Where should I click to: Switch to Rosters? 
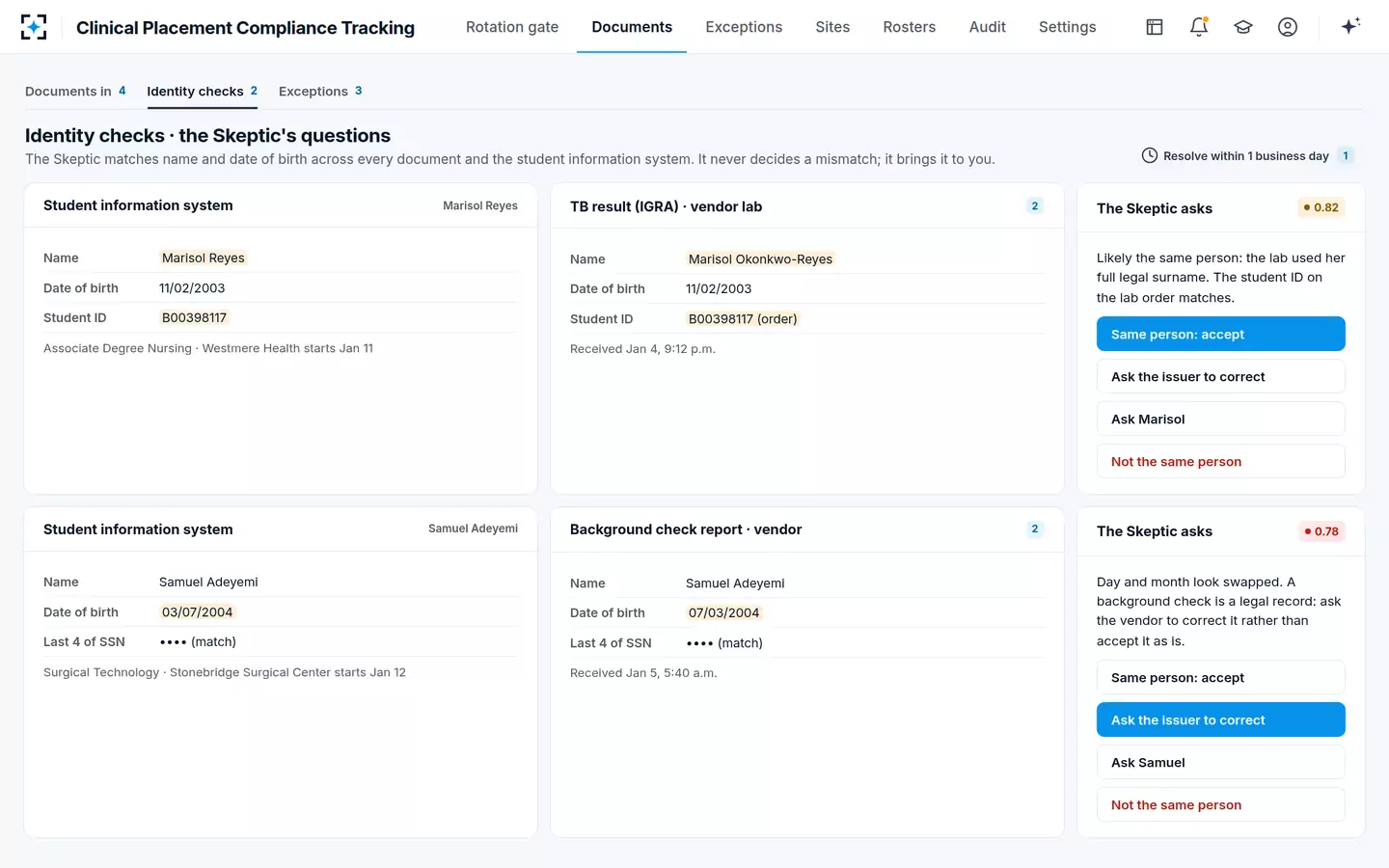point(910,27)
